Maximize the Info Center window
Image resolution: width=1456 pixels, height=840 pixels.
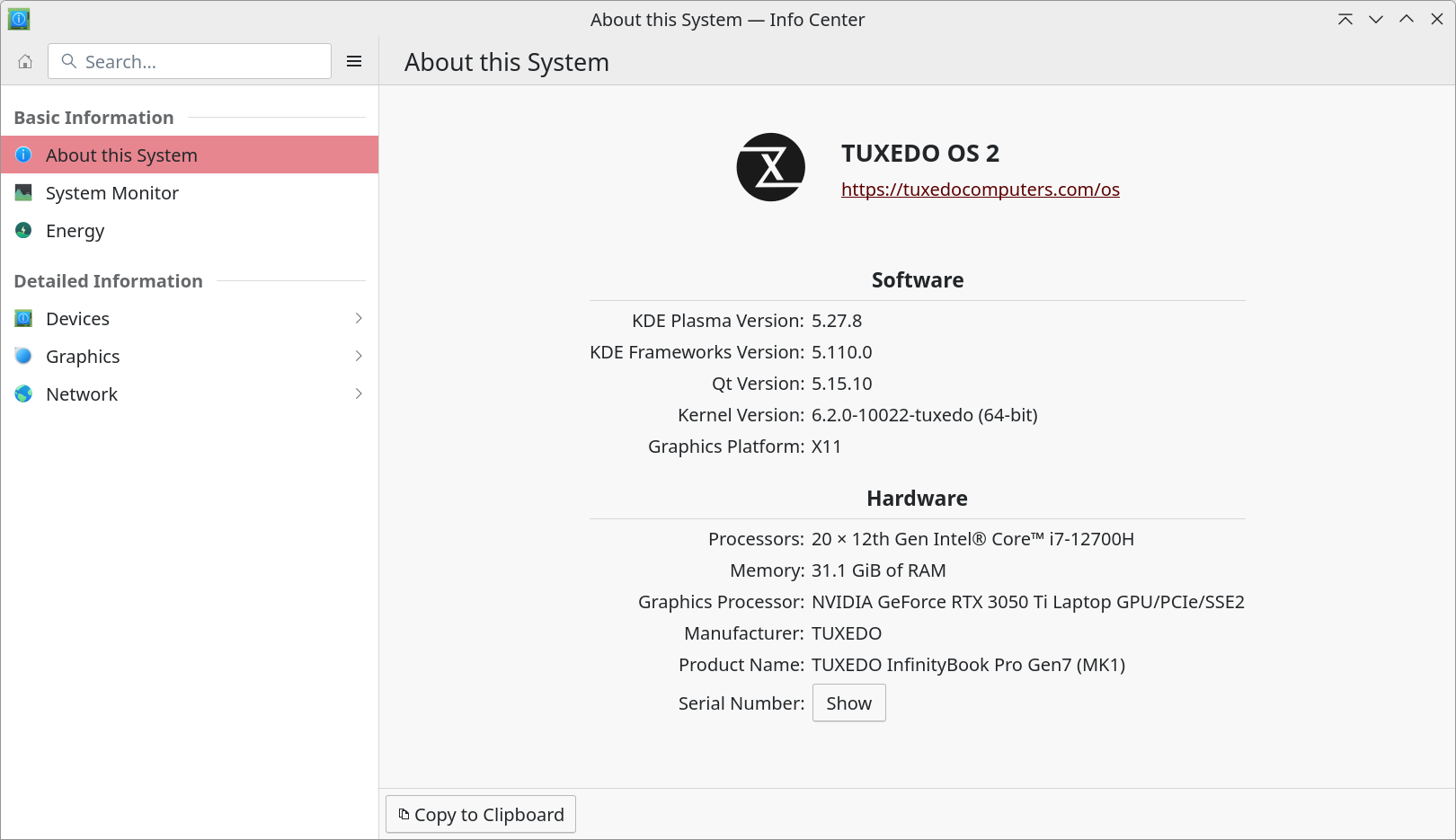(1407, 19)
